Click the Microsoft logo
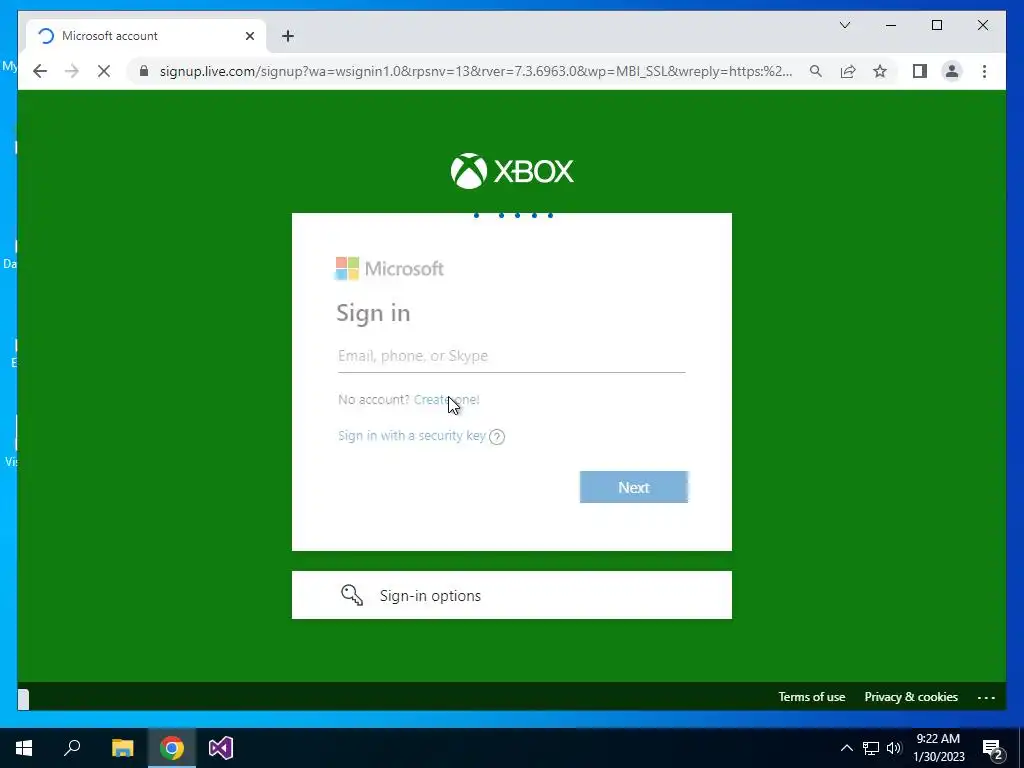Image resolution: width=1024 pixels, height=768 pixels. (x=390, y=268)
